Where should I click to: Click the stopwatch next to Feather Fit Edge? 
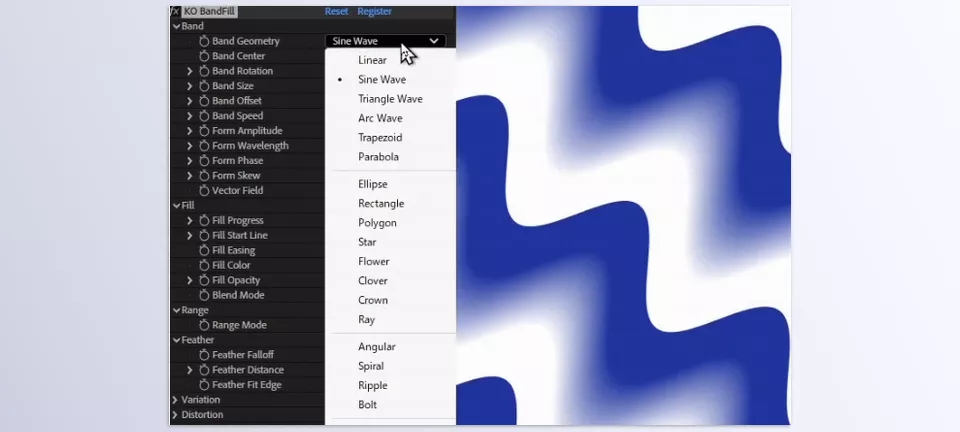(204, 385)
